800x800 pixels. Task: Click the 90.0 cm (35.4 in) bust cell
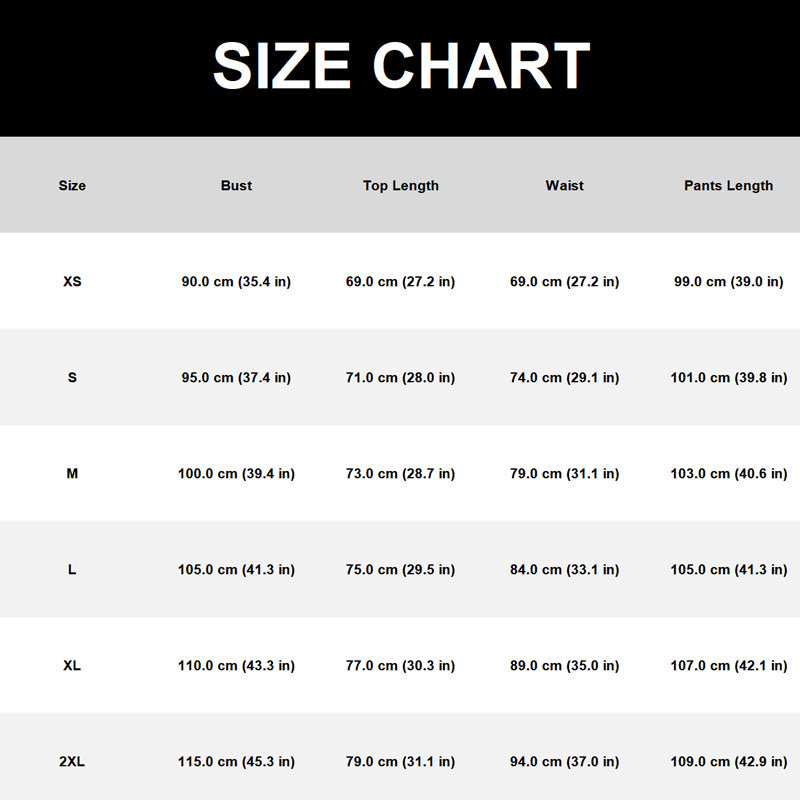236,282
